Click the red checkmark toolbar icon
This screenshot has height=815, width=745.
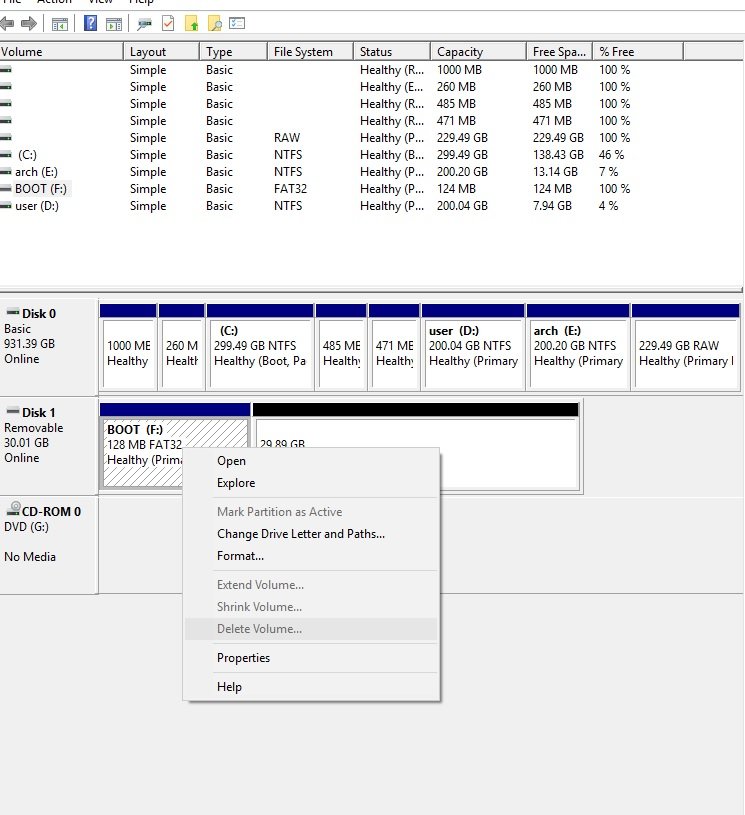point(168,23)
